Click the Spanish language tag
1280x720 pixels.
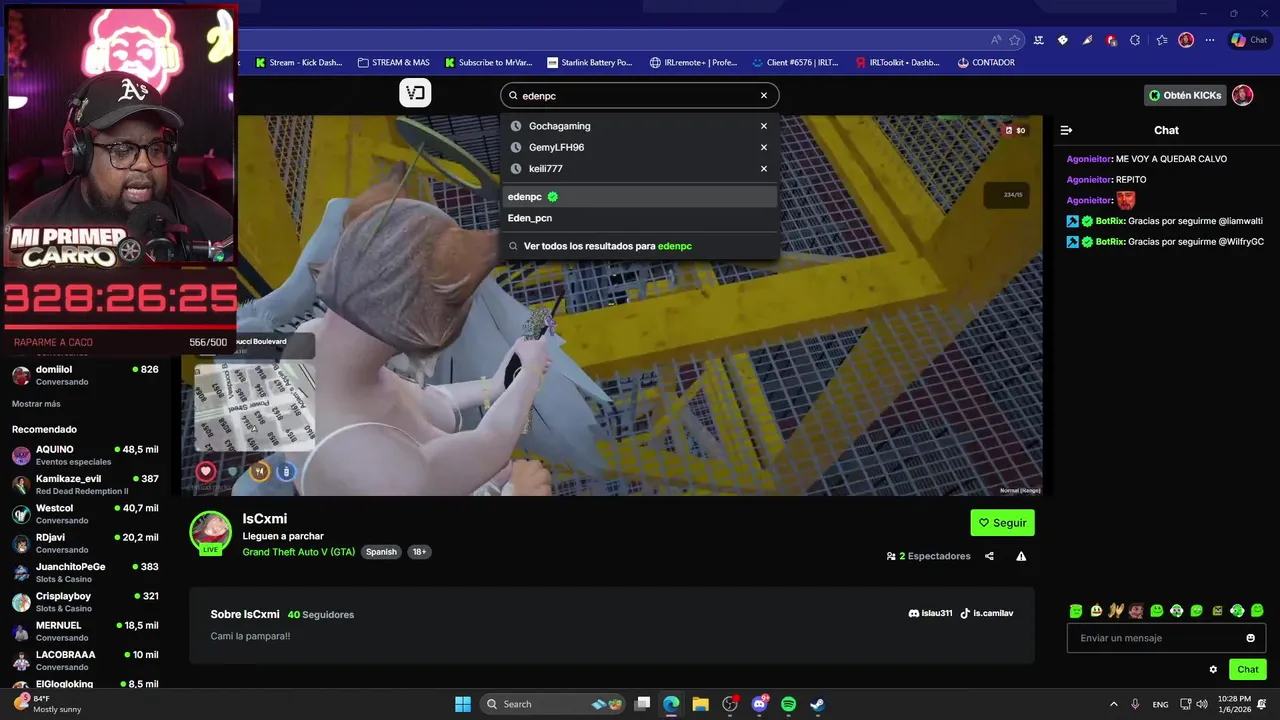coord(381,552)
